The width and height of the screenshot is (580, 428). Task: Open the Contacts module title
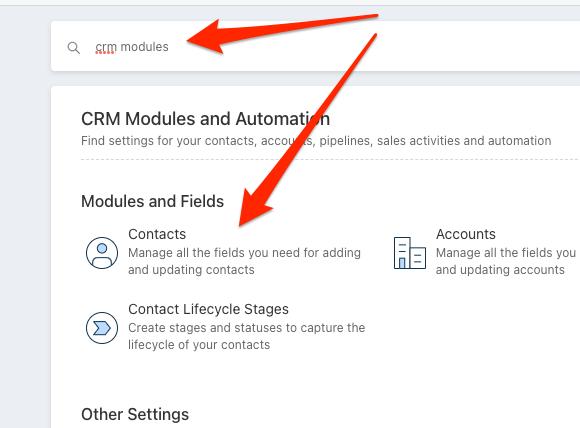coord(157,234)
